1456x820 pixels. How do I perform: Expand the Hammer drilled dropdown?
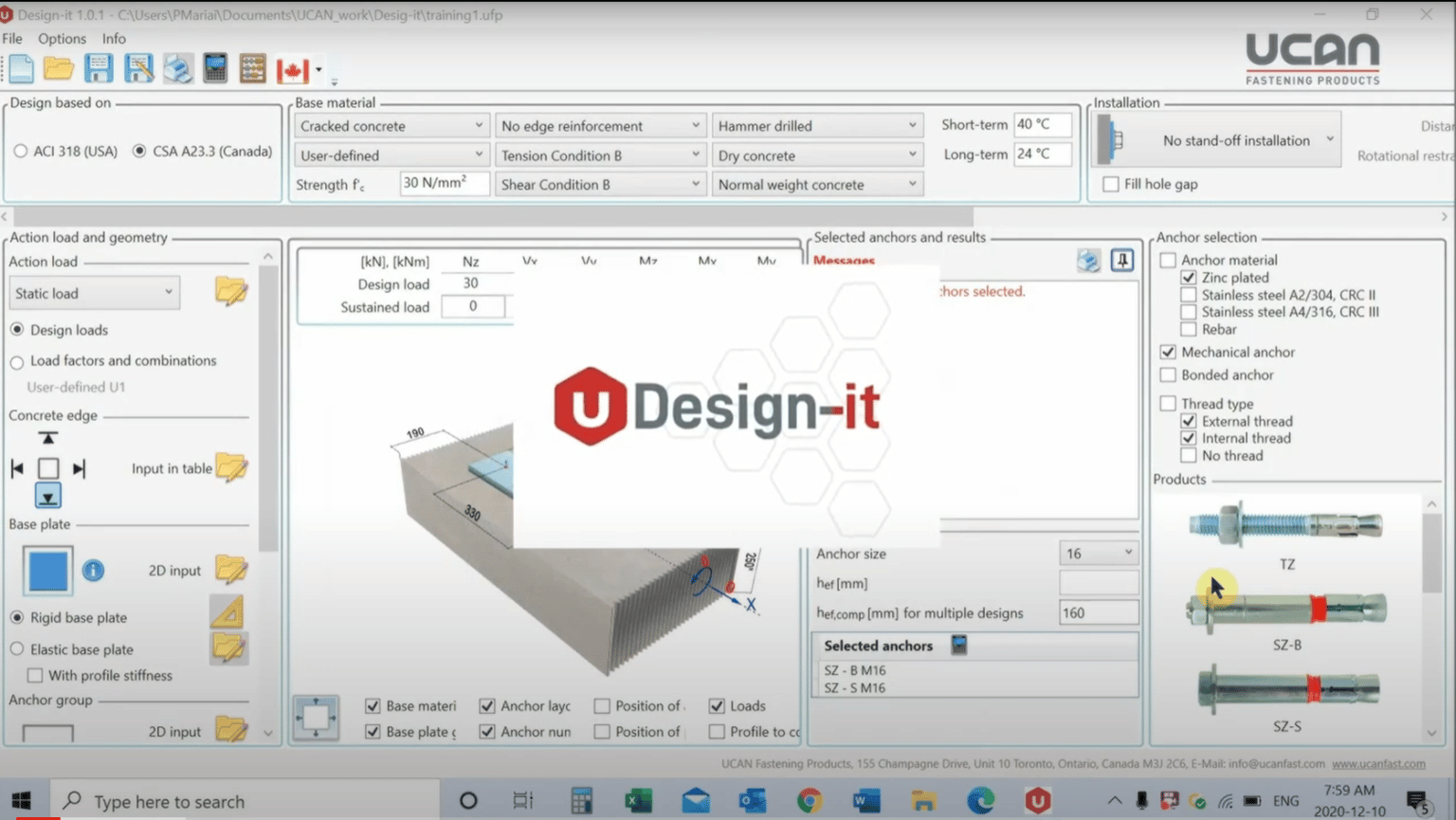[817, 125]
